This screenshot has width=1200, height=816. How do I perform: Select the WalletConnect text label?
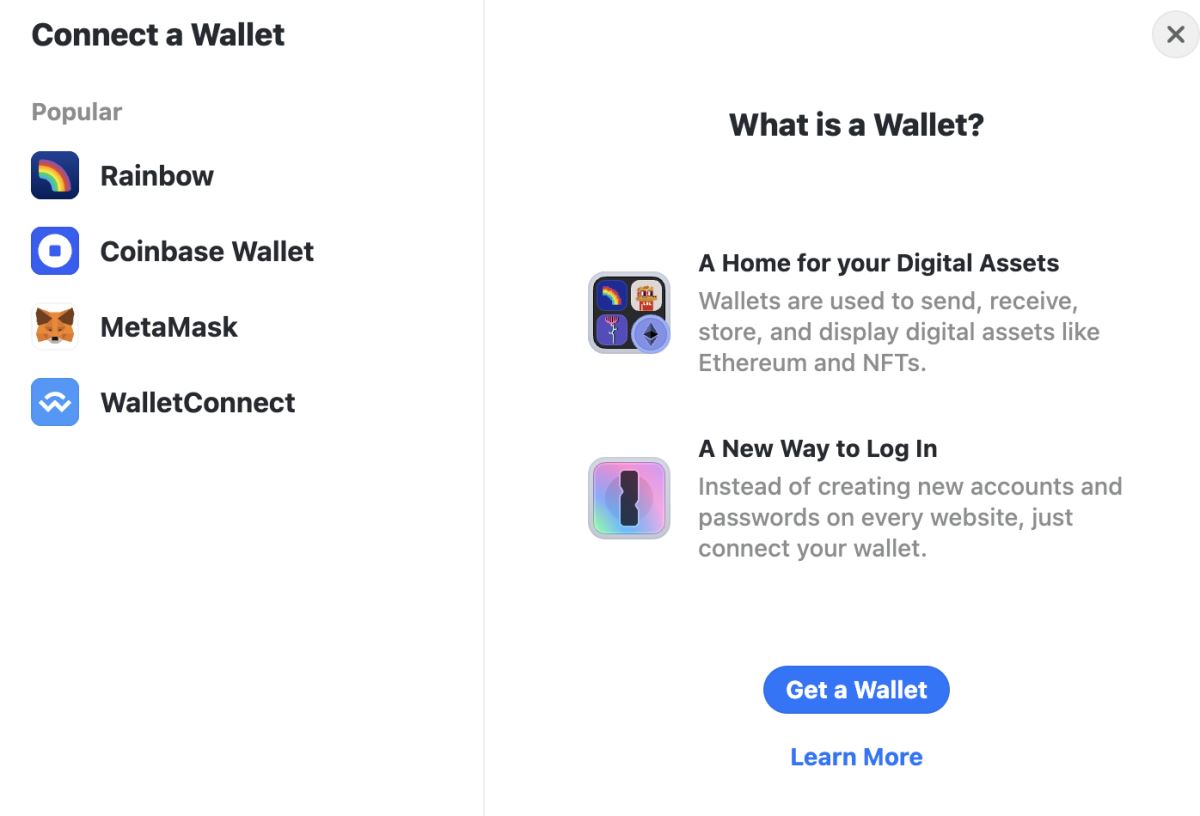pos(198,402)
